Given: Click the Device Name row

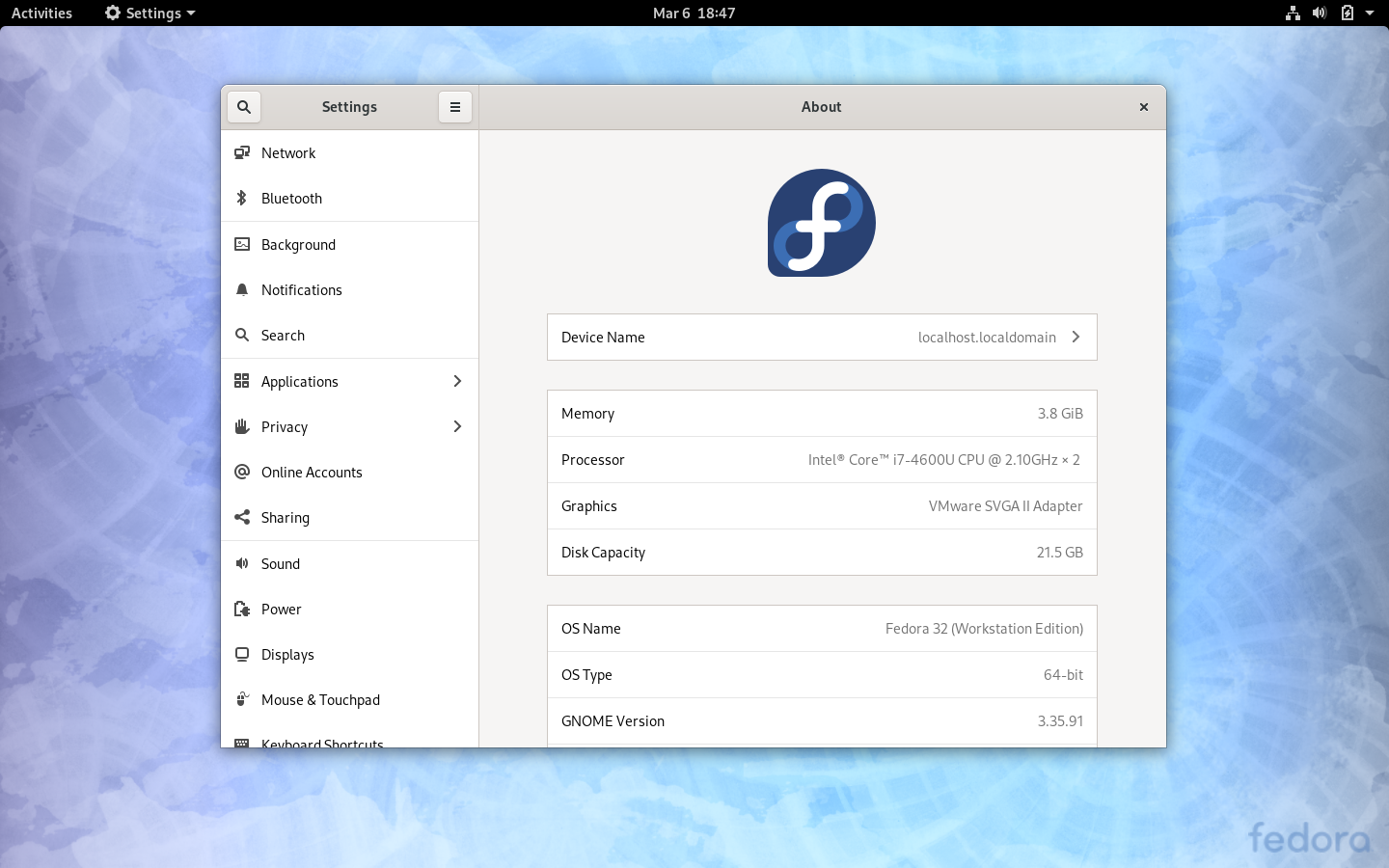Looking at the screenshot, I should (x=822, y=337).
